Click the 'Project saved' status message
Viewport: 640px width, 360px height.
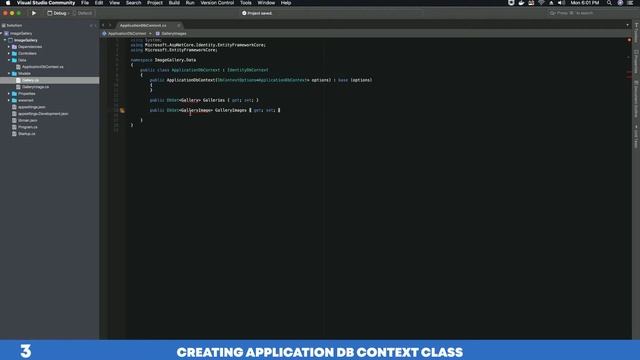pyautogui.click(x=257, y=13)
